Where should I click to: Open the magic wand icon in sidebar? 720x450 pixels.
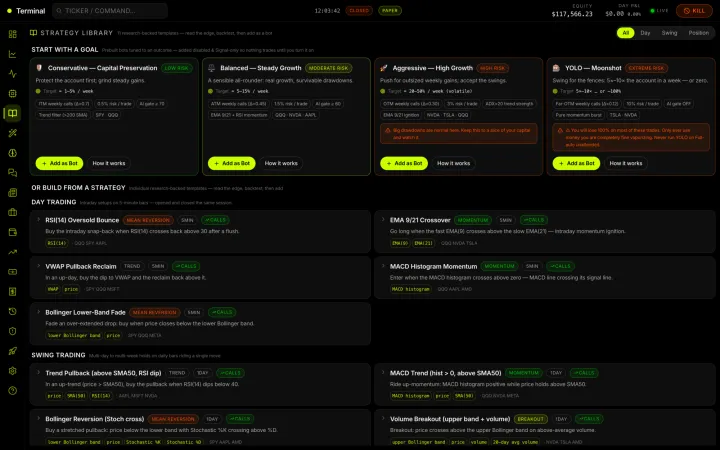12,133
